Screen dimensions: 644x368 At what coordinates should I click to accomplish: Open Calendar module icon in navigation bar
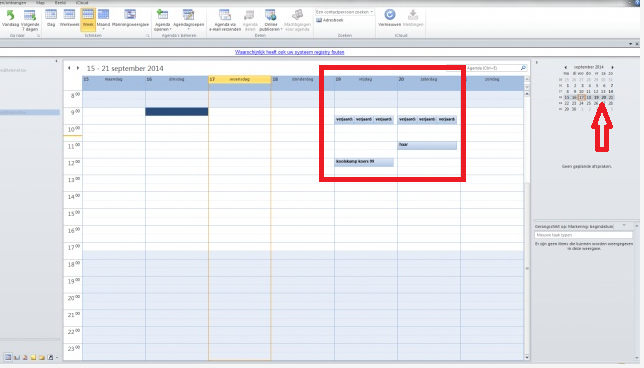point(8,357)
